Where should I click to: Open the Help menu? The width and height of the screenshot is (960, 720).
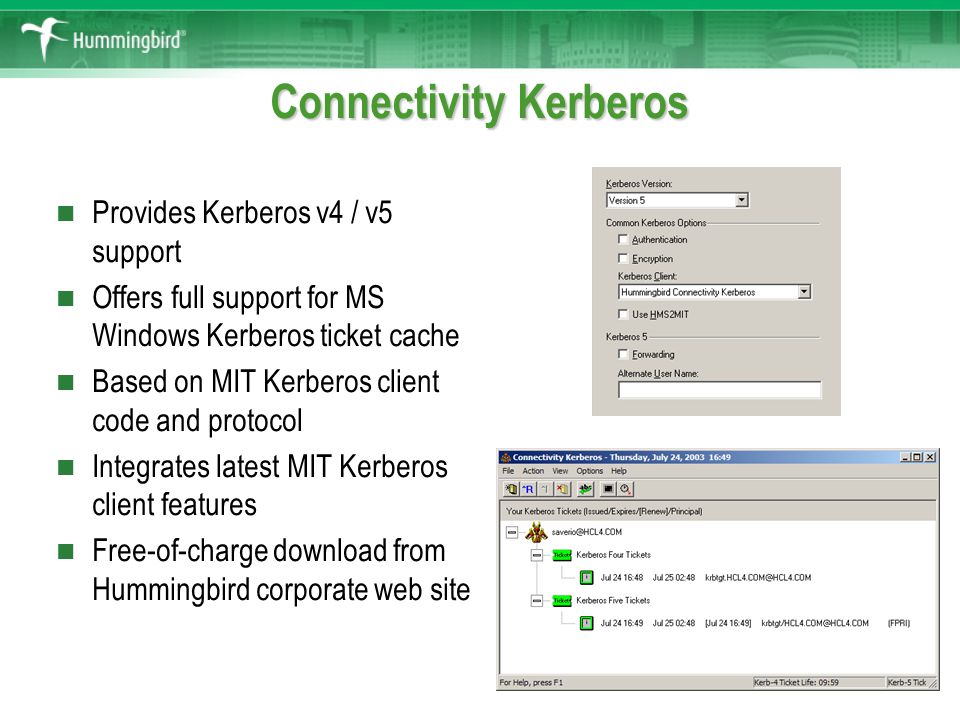[x=619, y=471]
